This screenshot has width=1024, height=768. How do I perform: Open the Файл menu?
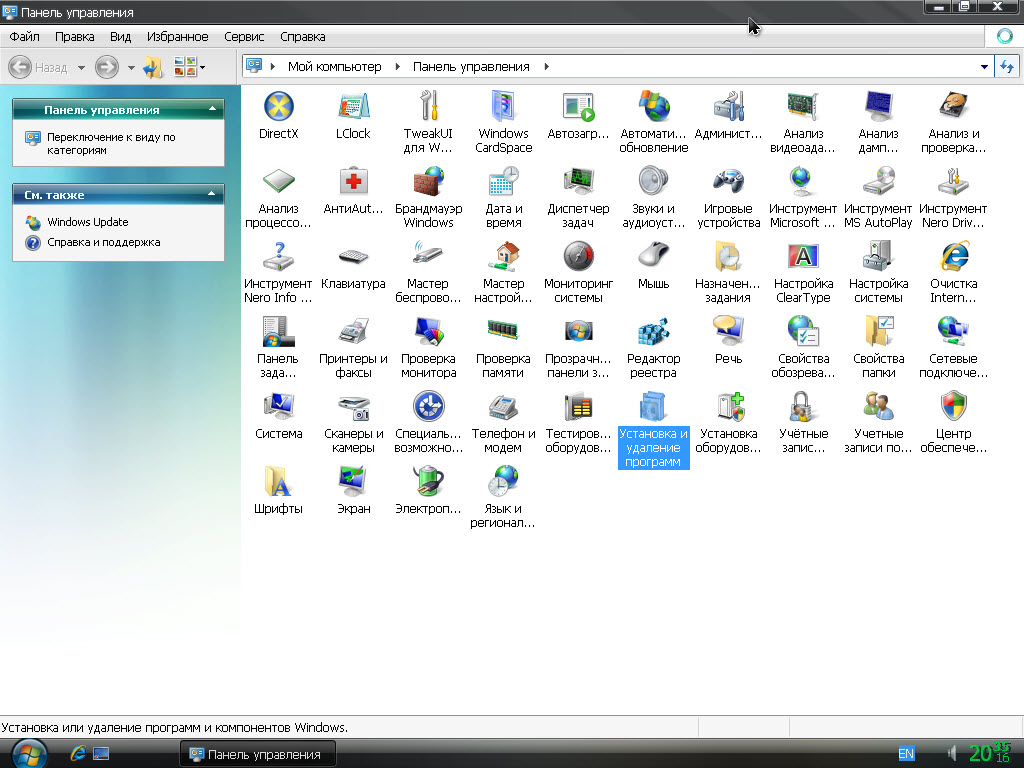click(24, 37)
